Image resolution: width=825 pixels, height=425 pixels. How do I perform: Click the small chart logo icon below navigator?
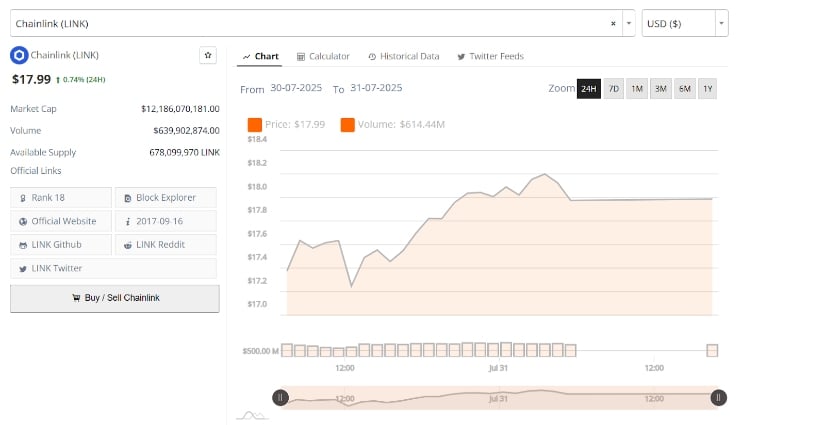click(x=252, y=416)
